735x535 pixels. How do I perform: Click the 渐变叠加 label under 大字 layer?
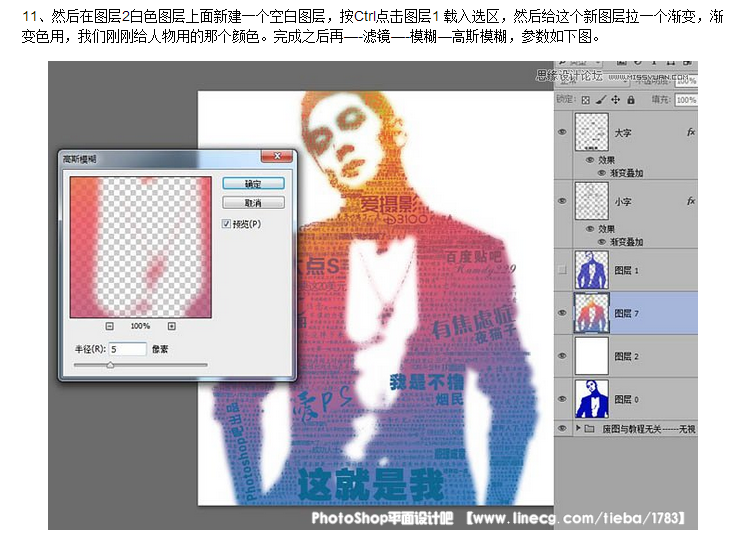(x=626, y=173)
